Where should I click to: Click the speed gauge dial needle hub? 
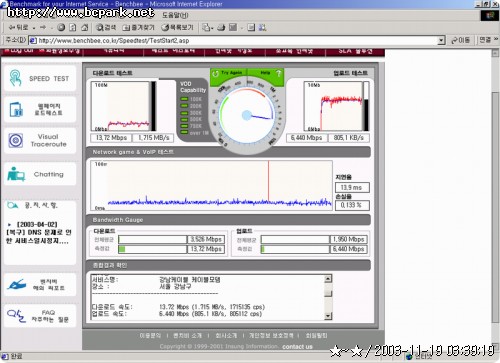[247, 115]
